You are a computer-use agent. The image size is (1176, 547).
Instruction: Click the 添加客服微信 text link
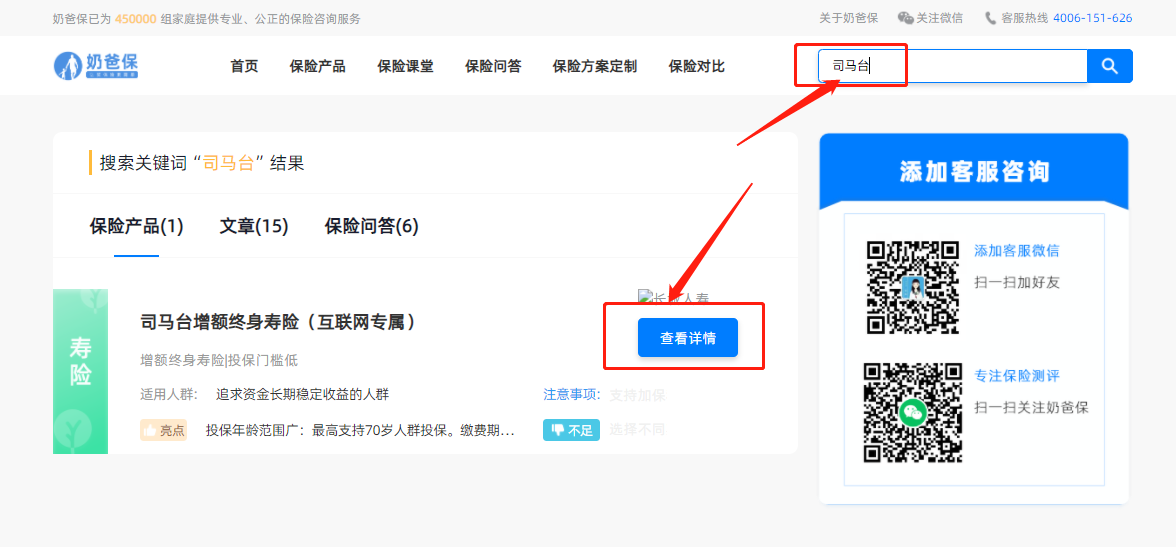coord(1017,251)
